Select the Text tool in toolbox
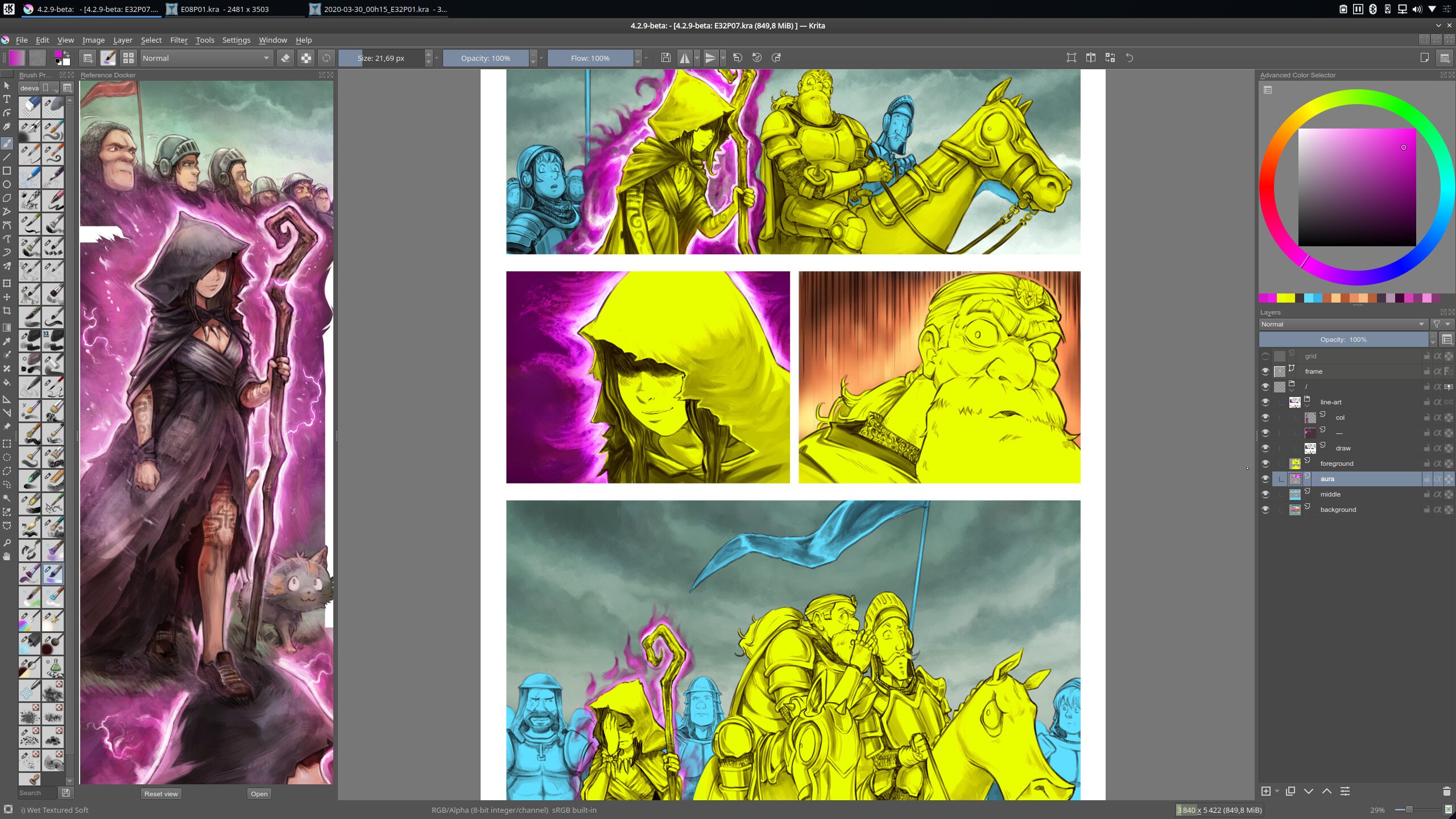Screen dimensions: 1456x819 (7, 99)
